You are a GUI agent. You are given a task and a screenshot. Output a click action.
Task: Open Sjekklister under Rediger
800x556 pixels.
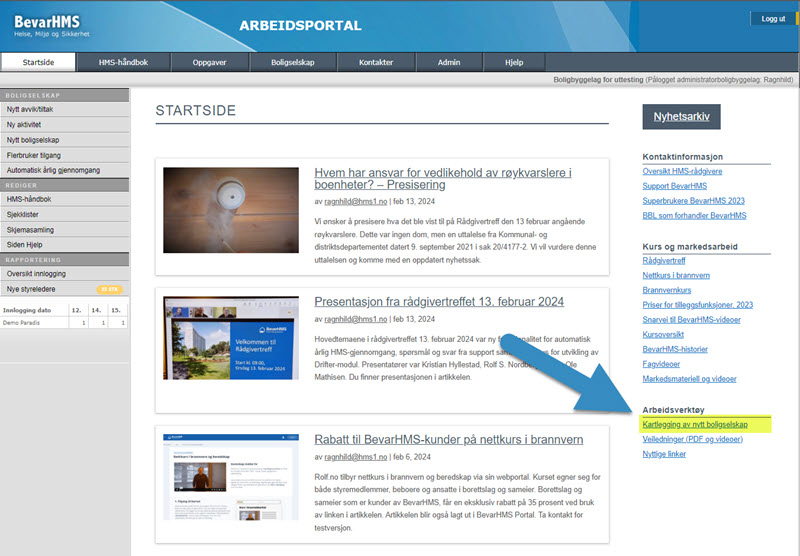point(23,214)
